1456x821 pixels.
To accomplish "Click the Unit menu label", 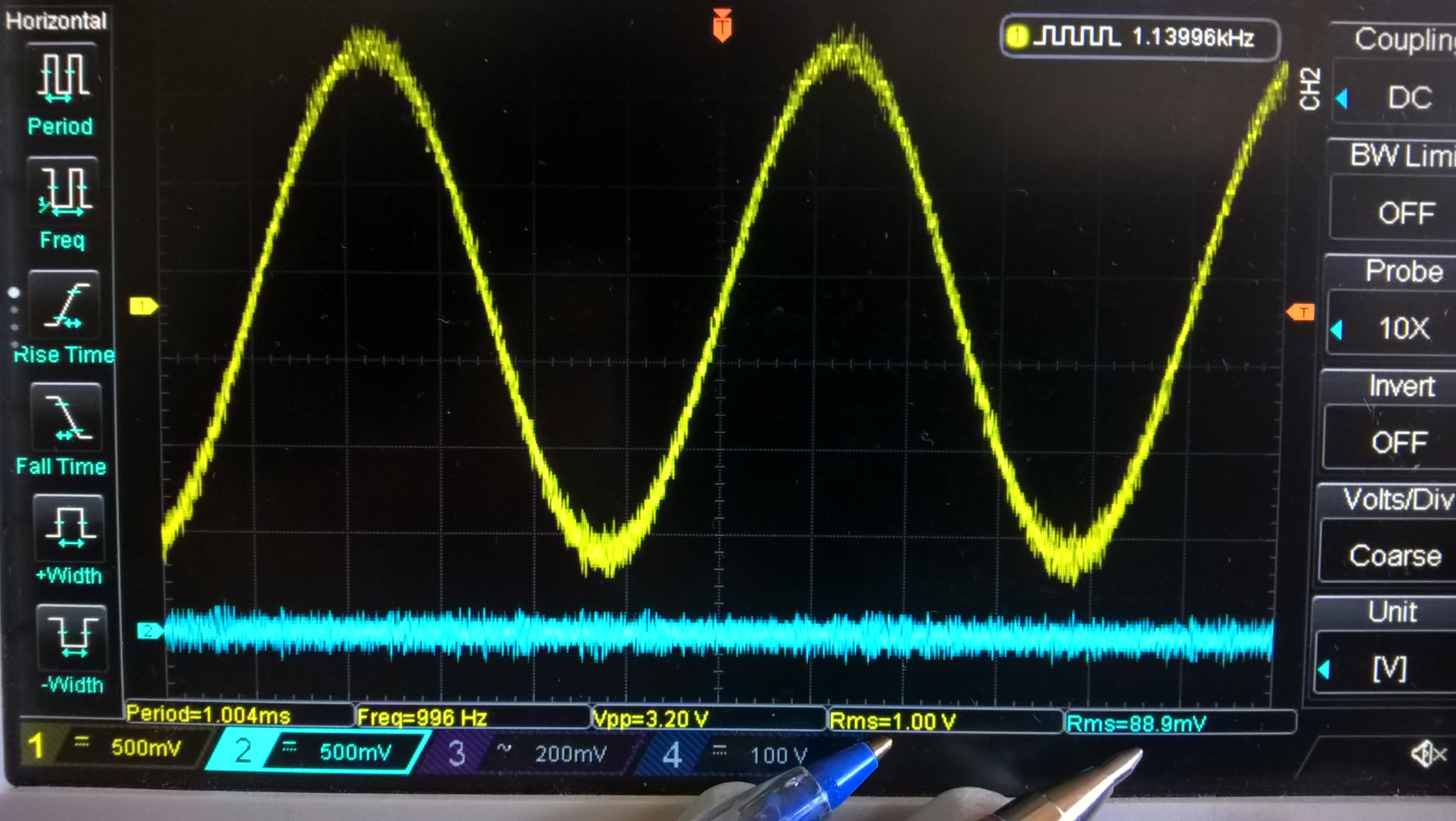I will (1393, 611).
